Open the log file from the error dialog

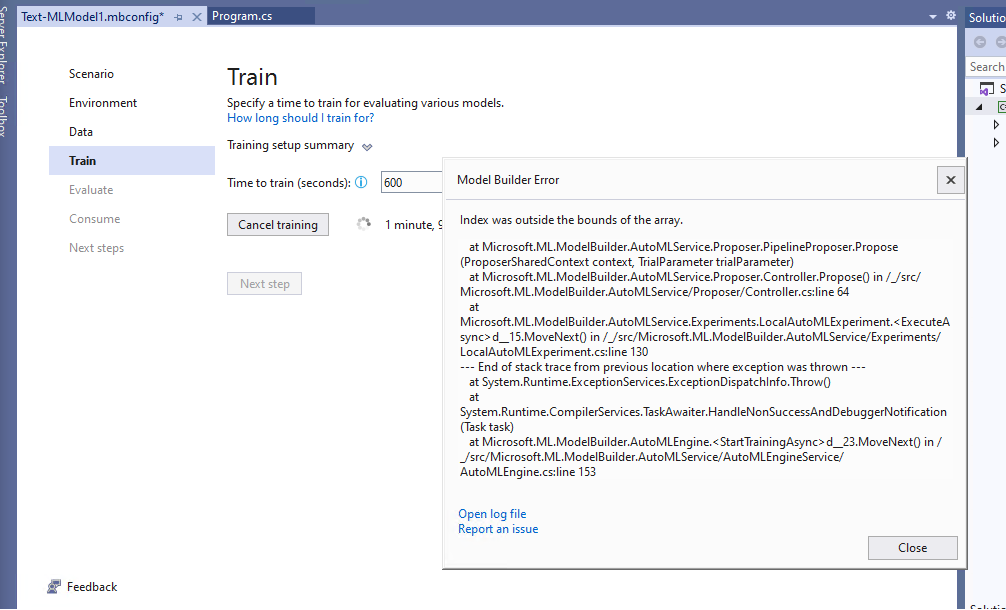[491, 513]
